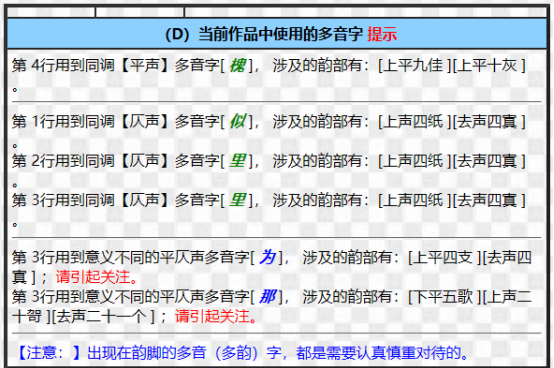Viewport: 554px width, 368px height.
Task: Select the green 里 for line 2
Action: pyautogui.click(x=237, y=161)
